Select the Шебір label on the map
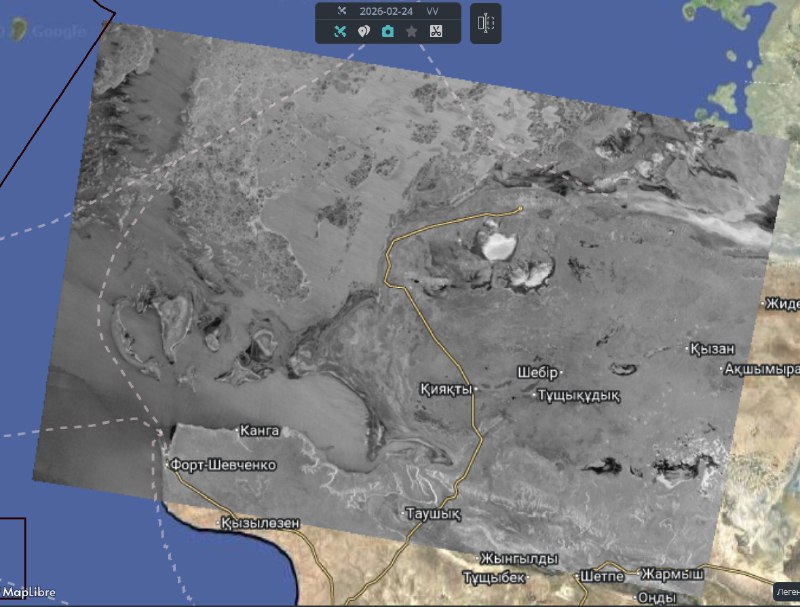This screenshot has height=607, width=800. pyautogui.click(x=537, y=372)
